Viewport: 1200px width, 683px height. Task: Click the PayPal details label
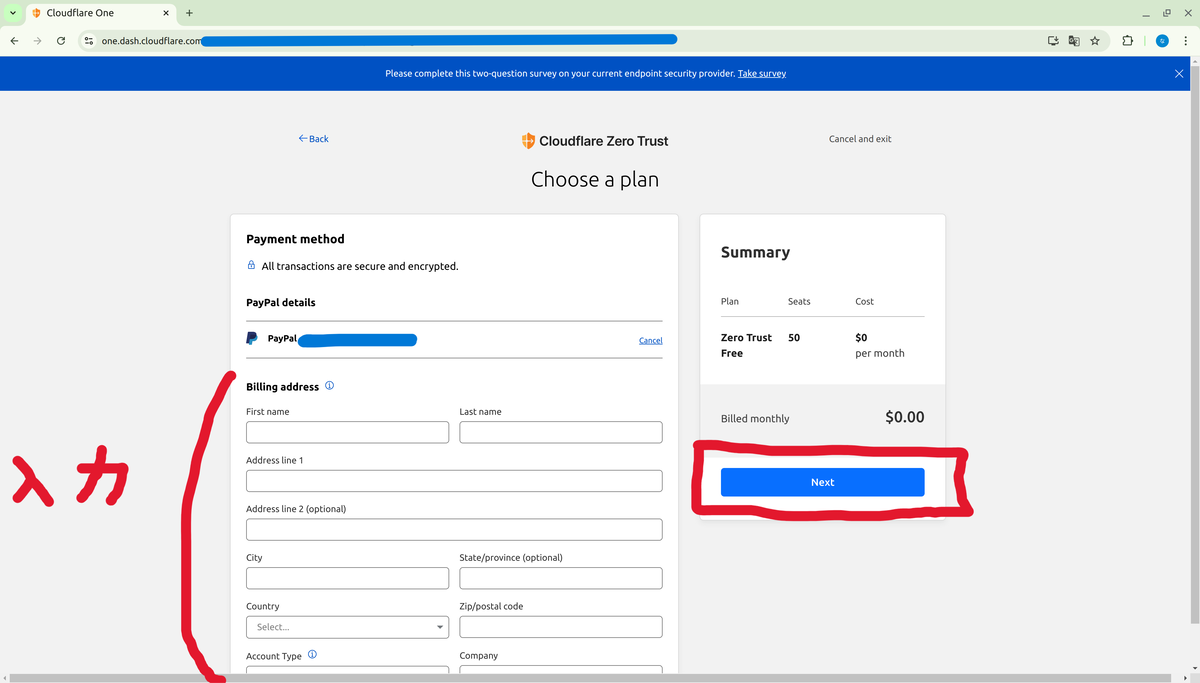coord(281,302)
